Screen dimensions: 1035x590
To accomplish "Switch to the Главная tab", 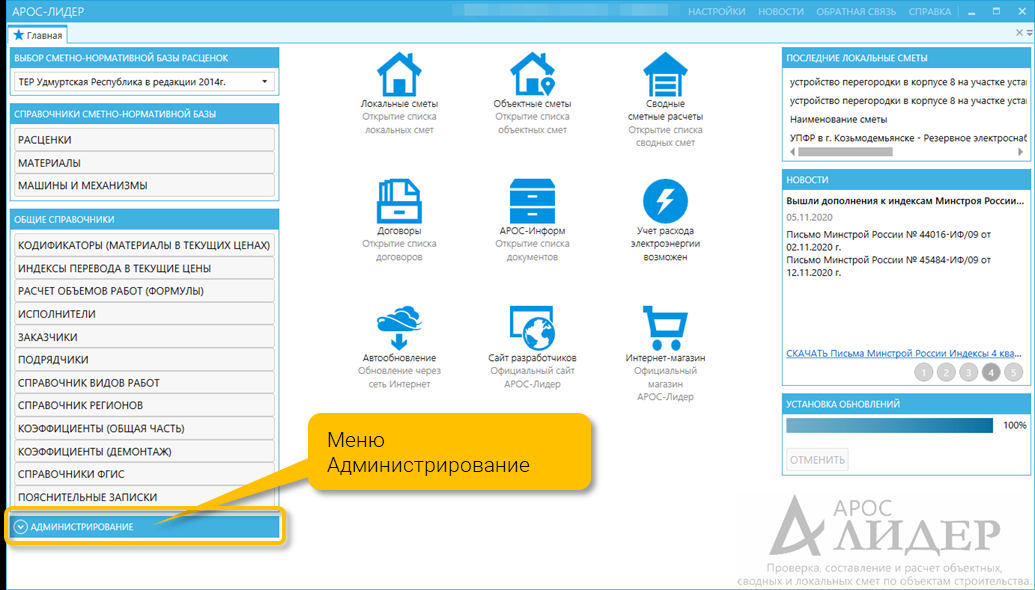I will (x=38, y=35).
